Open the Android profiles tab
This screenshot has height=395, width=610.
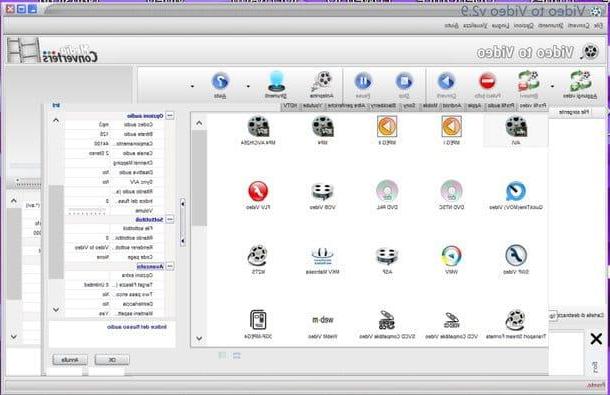[452, 105]
